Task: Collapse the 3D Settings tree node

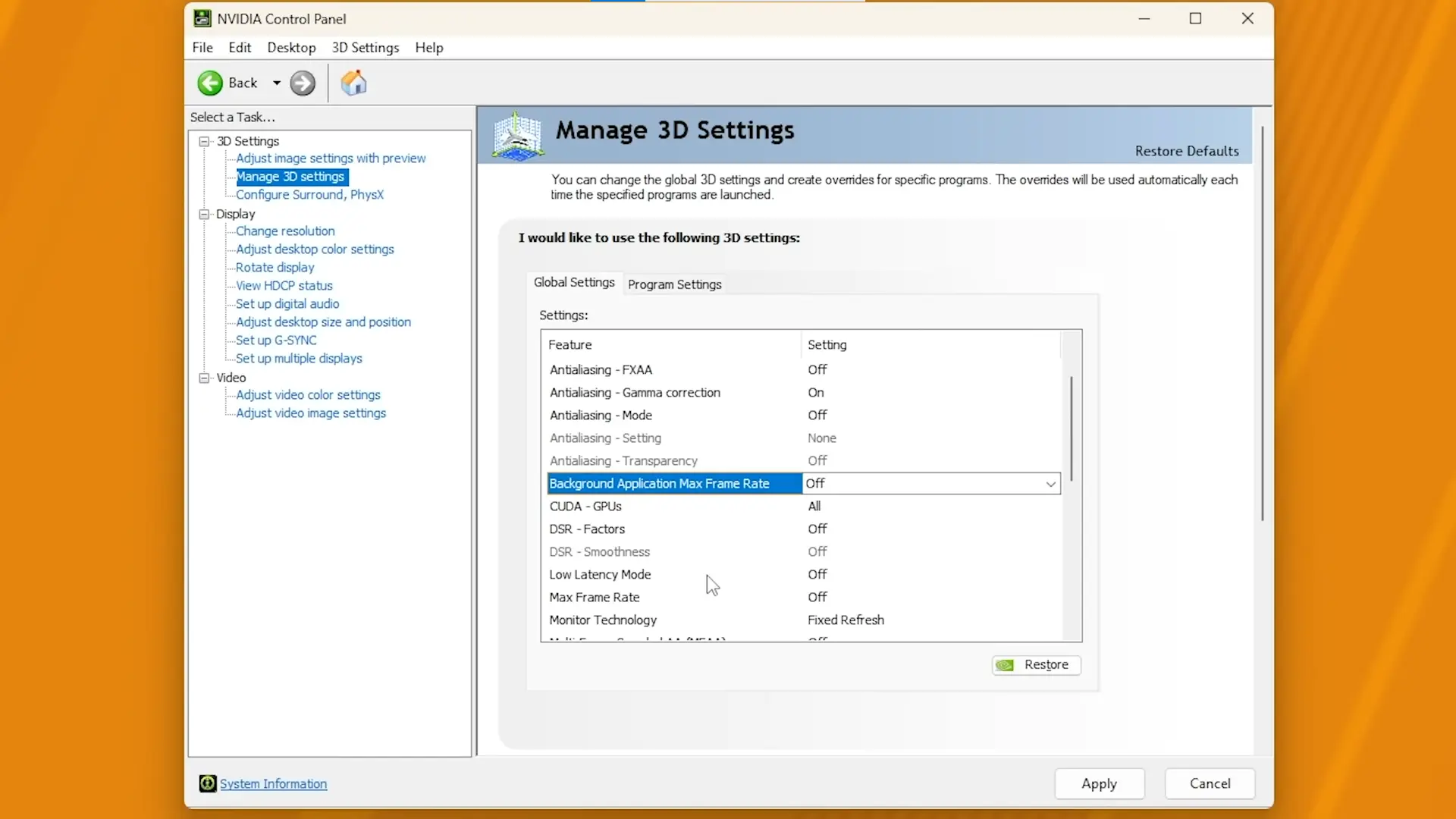Action: [x=204, y=141]
